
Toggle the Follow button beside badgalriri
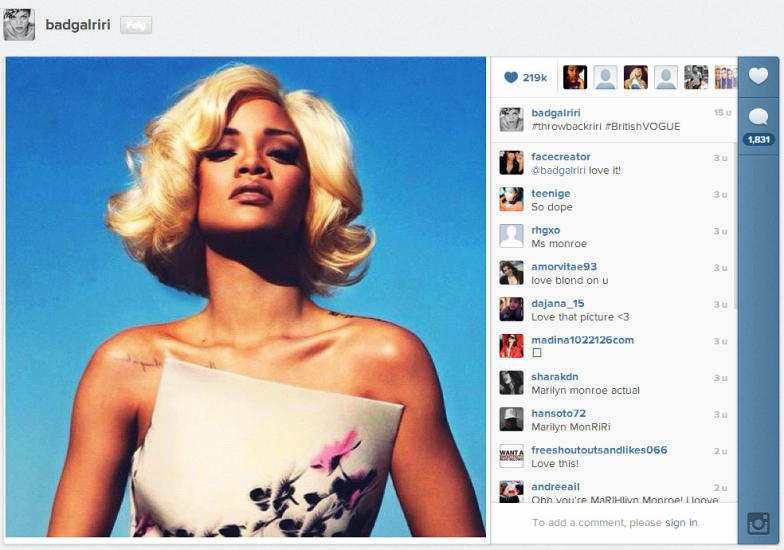click(136, 25)
